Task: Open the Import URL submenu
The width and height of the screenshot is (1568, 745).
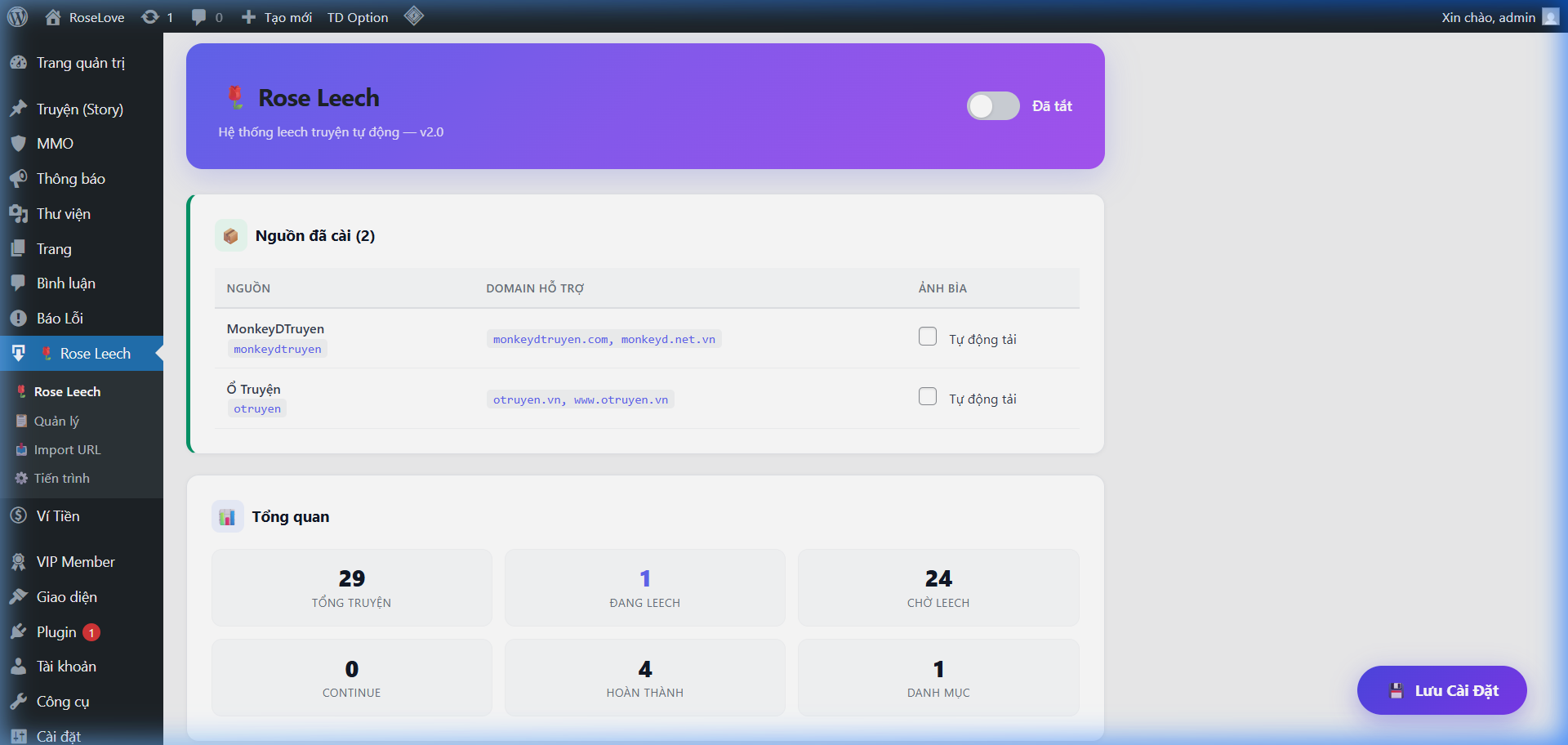Action: tap(67, 450)
